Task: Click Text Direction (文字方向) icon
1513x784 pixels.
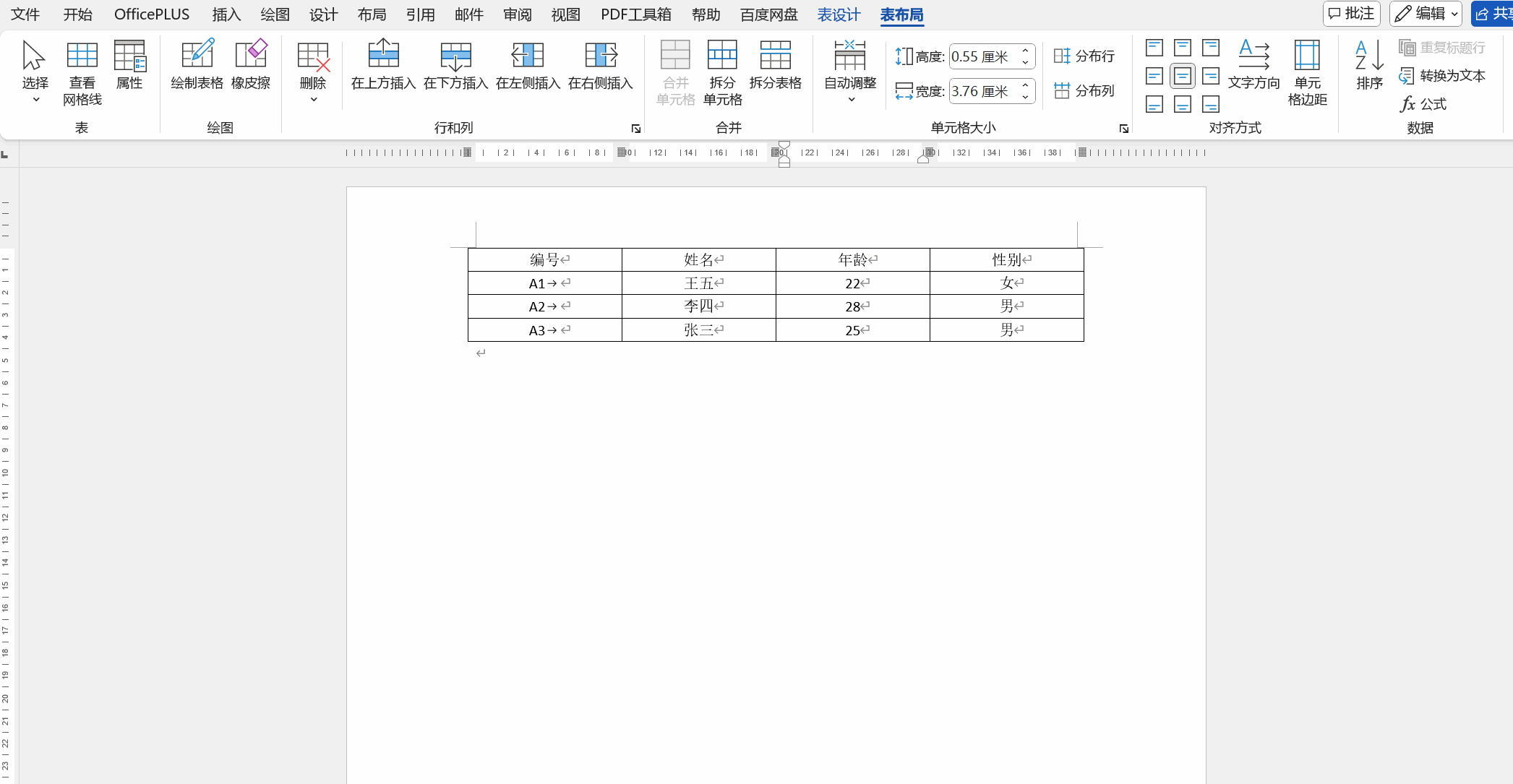Action: click(x=1253, y=55)
